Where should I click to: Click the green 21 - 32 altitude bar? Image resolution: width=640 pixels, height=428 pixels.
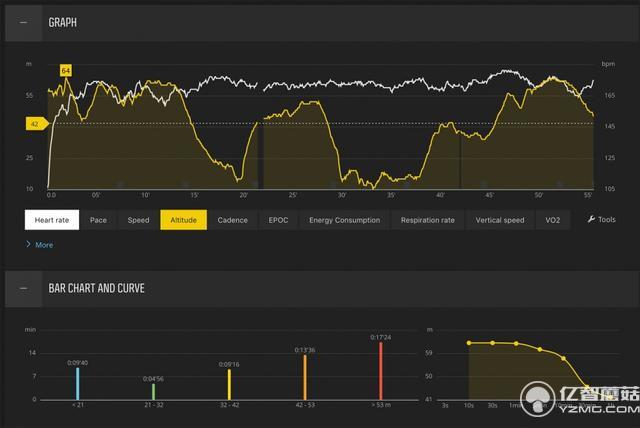tap(153, 391)
